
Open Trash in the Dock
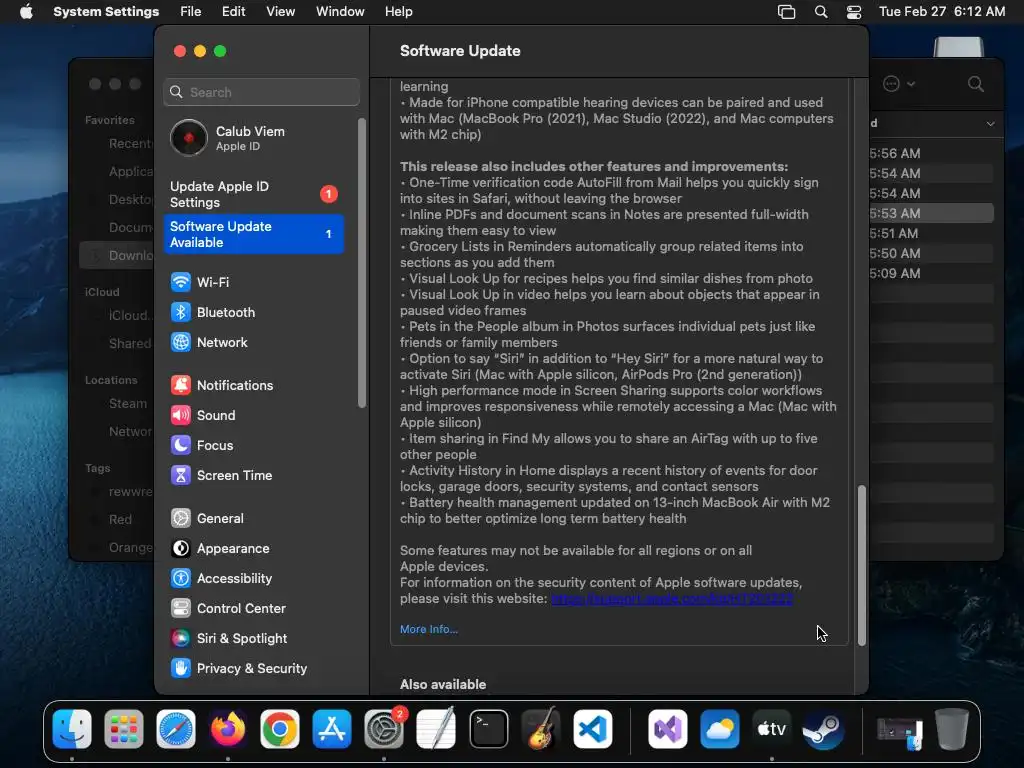[952, 729]
